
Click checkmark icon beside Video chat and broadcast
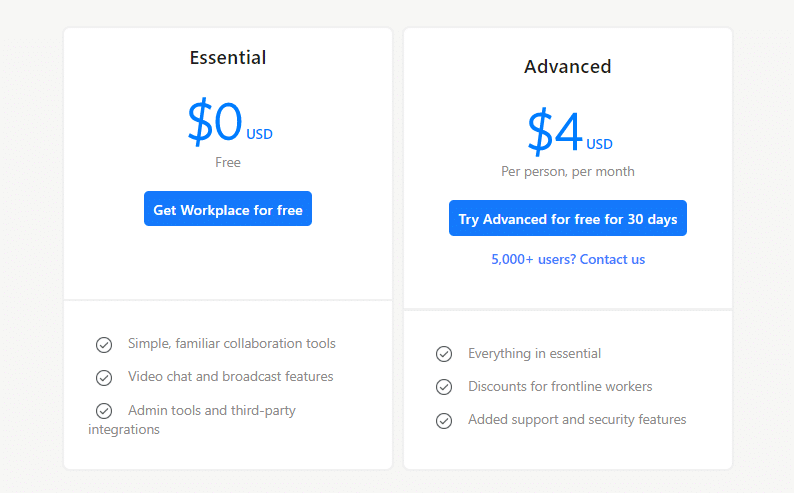pyautogui.click(x=104, y=378)
